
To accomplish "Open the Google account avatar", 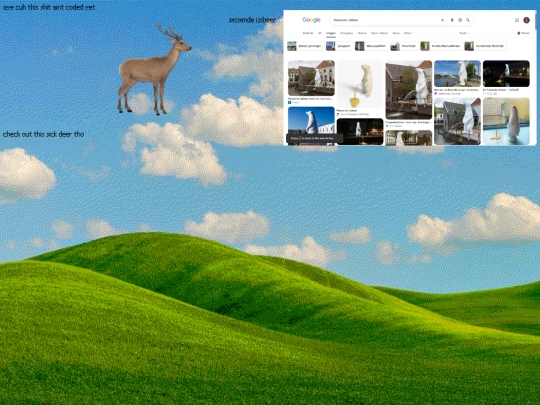I will tap(527, 20).
